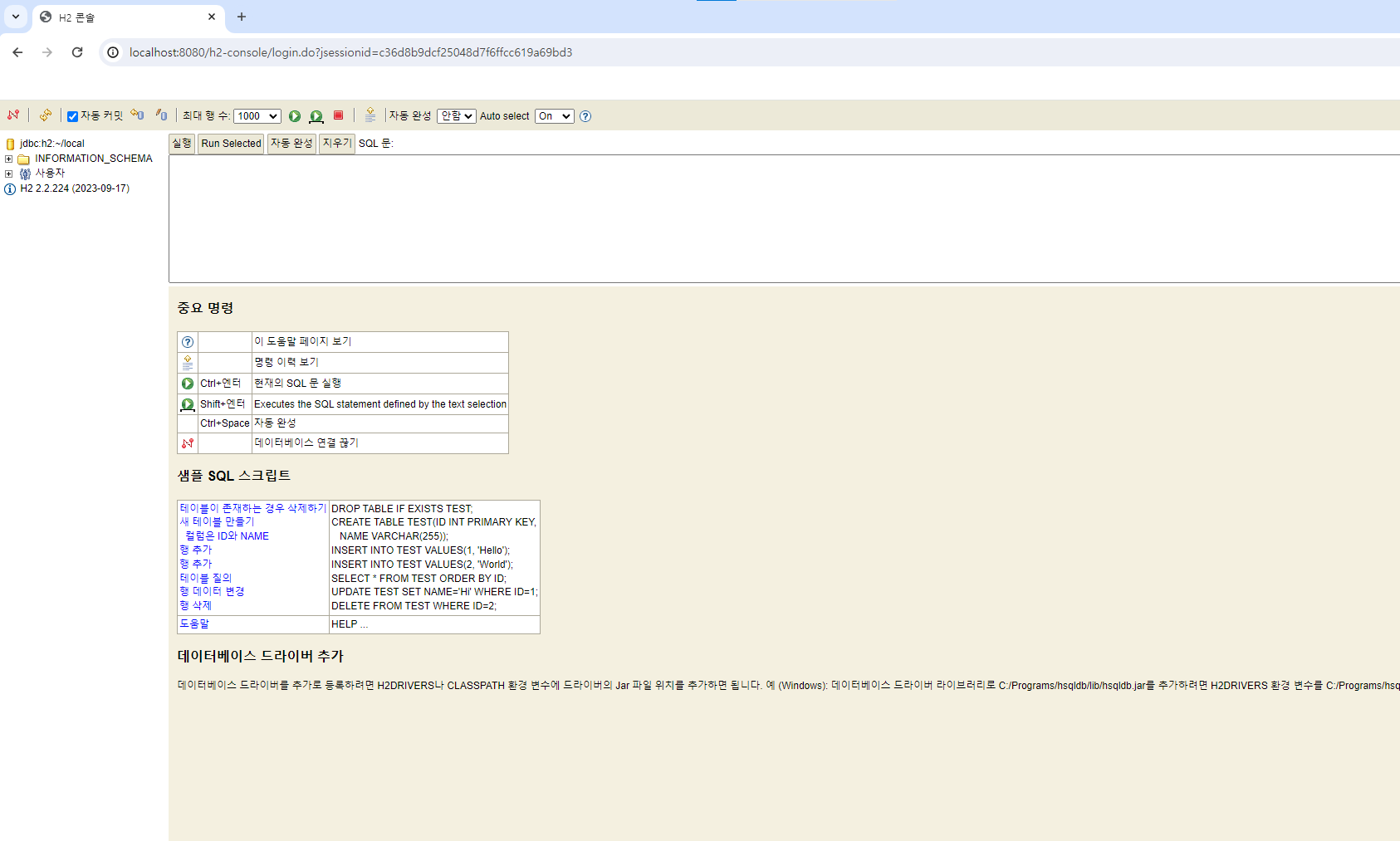1400x841 pixels.
Task: Click the Run Selected button
Action: [x=231, y=144]
